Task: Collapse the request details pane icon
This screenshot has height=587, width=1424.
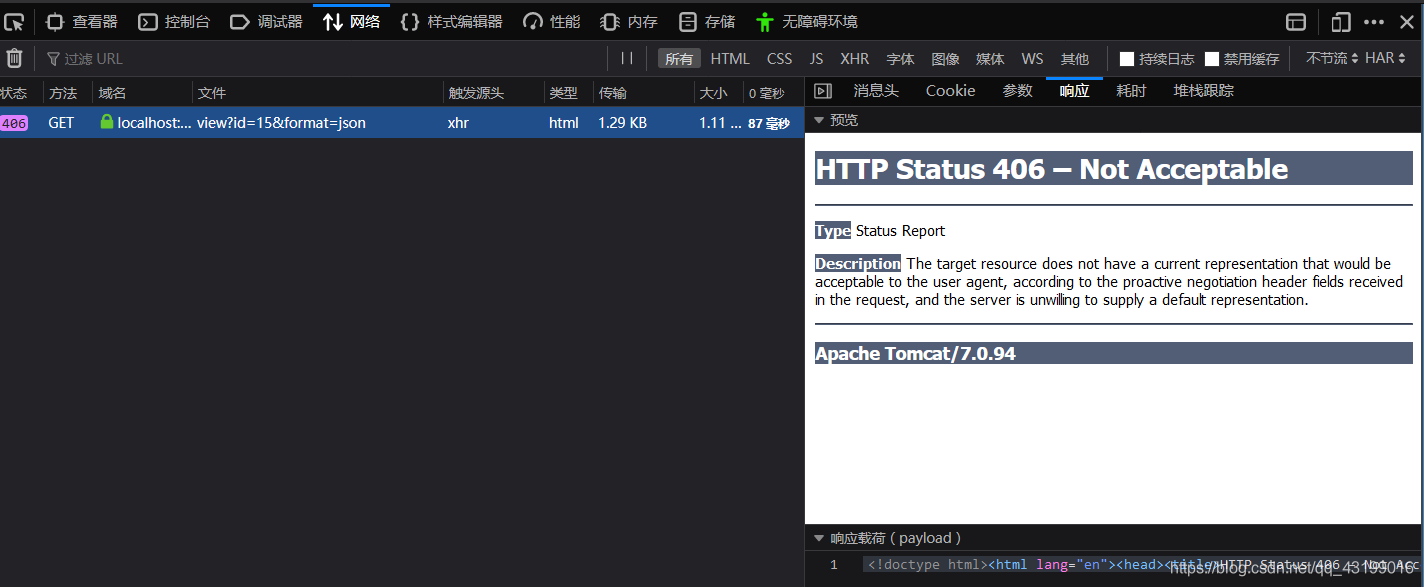Action: [x=823, y=91]
